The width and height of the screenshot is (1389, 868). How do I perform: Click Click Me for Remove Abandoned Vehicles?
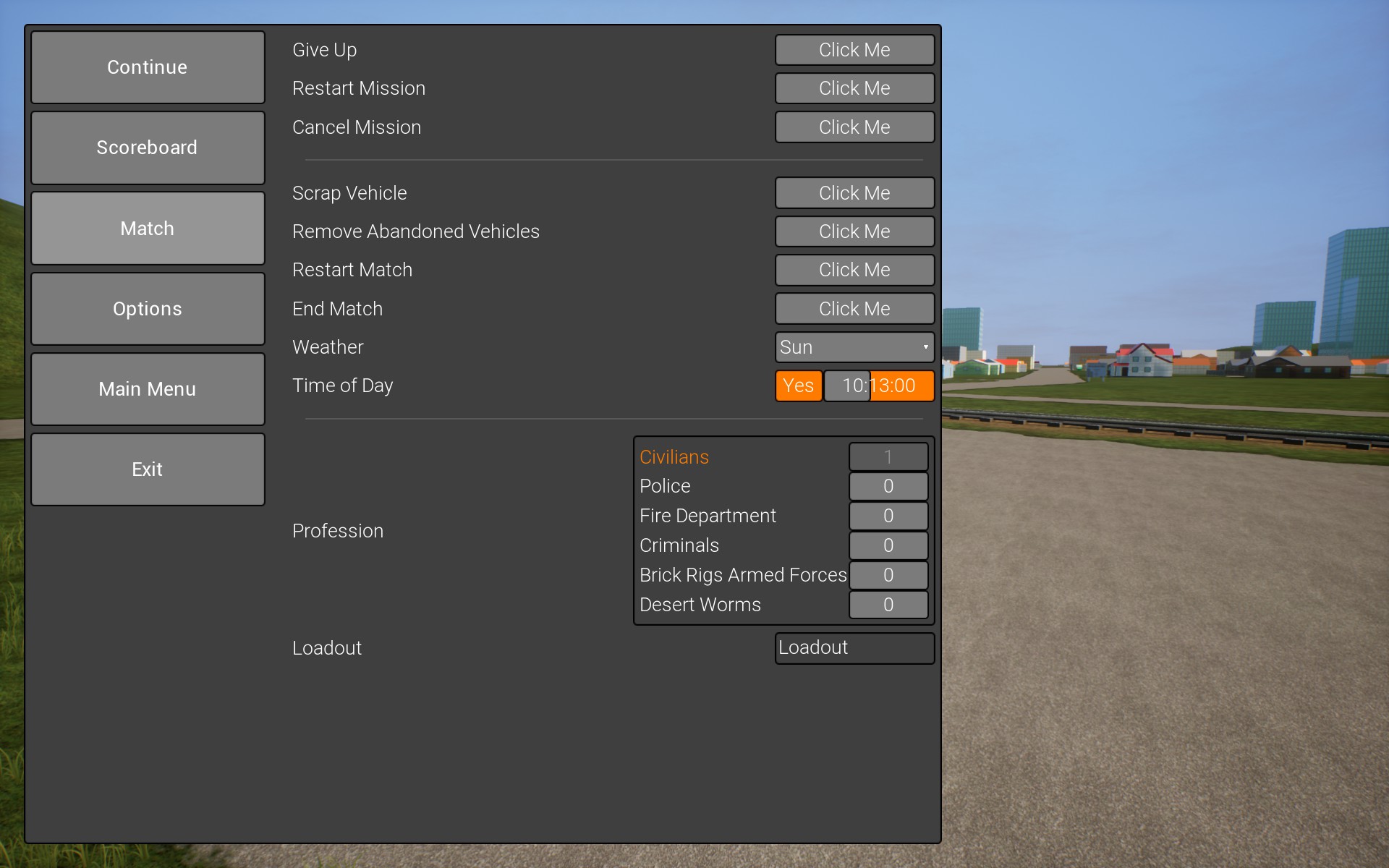[854, 231]
